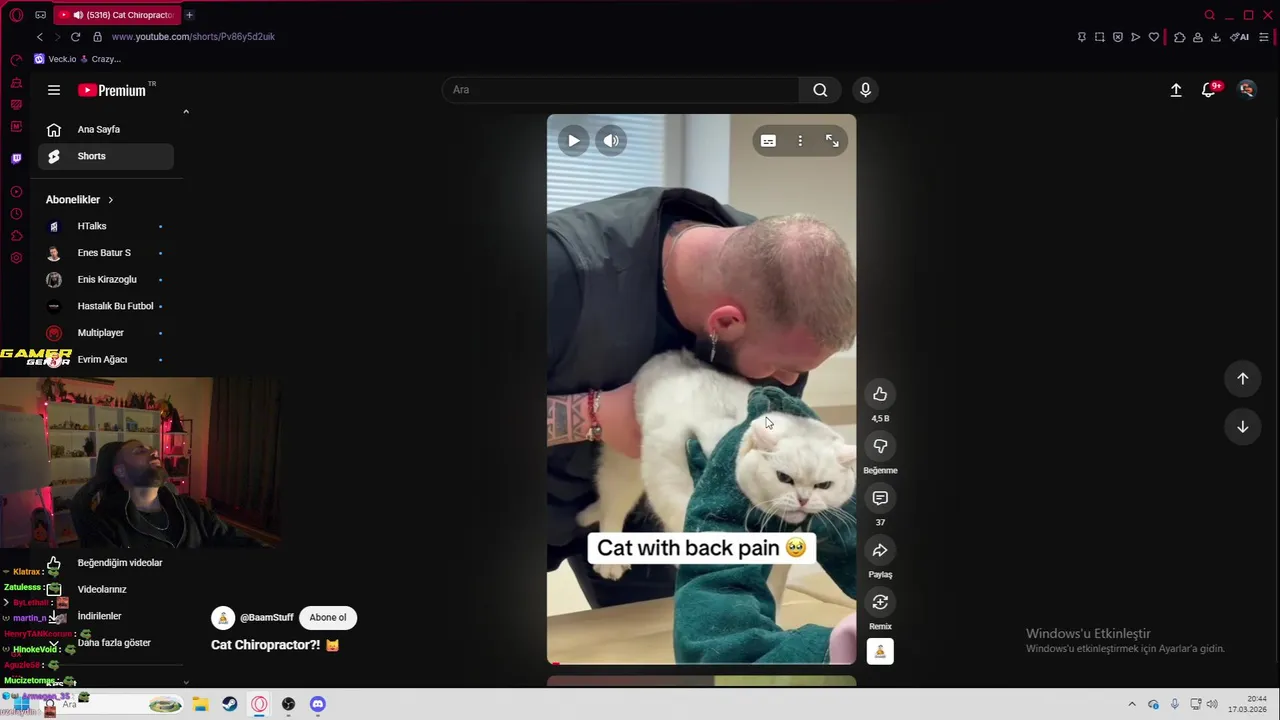Image resolution: width=1280 pixels, height=720 pixels.
Task: Go to the previous Short with up arrow
Action: pos(1243,379)
